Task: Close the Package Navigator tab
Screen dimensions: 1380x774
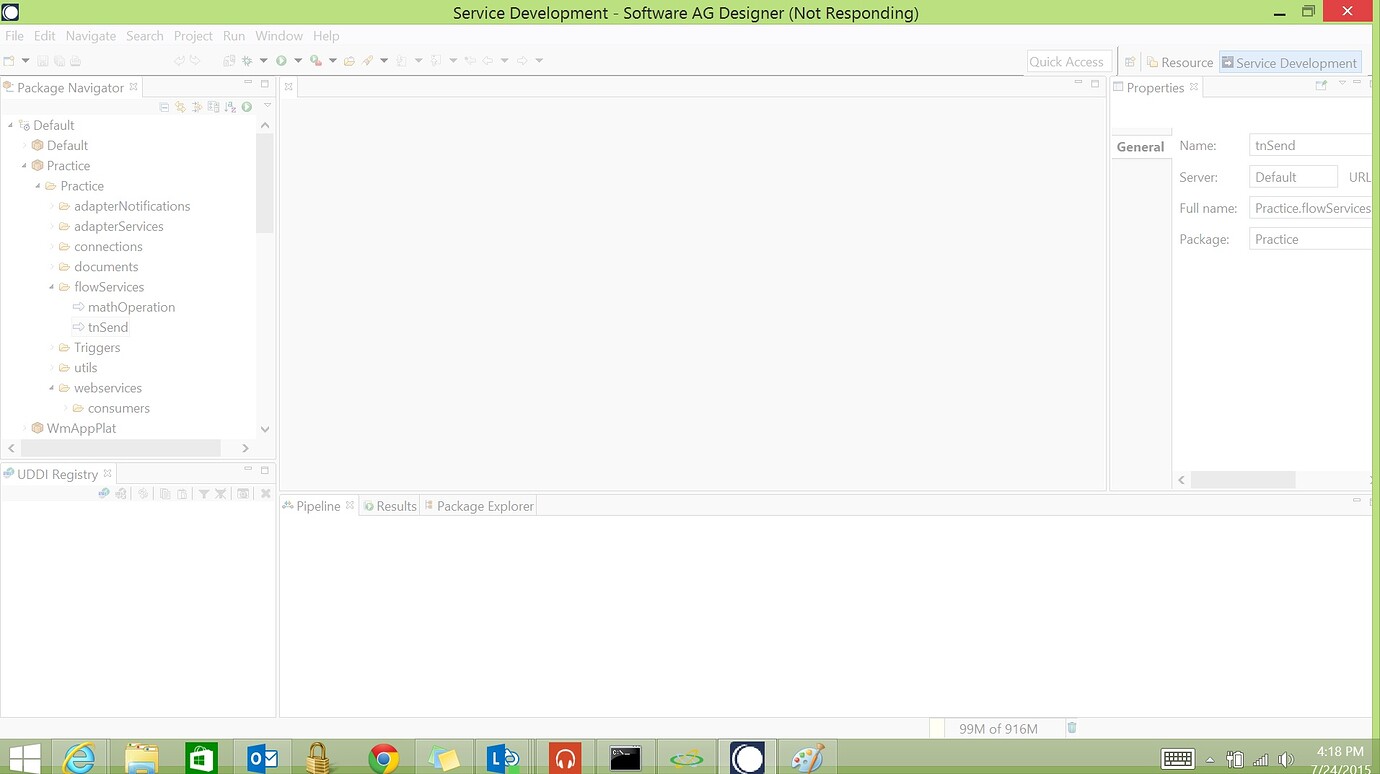Action: coord(133,87)
